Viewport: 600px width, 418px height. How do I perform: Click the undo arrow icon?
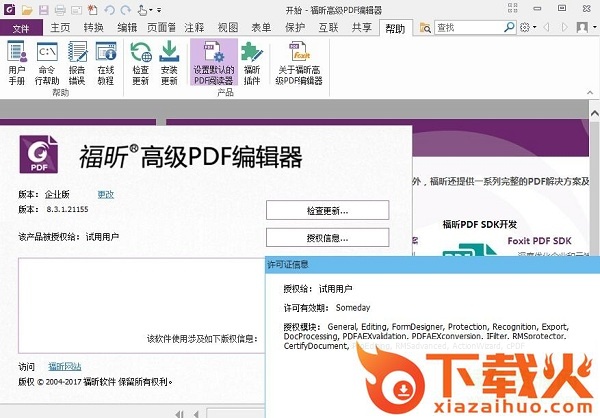(x=109, y=10)
